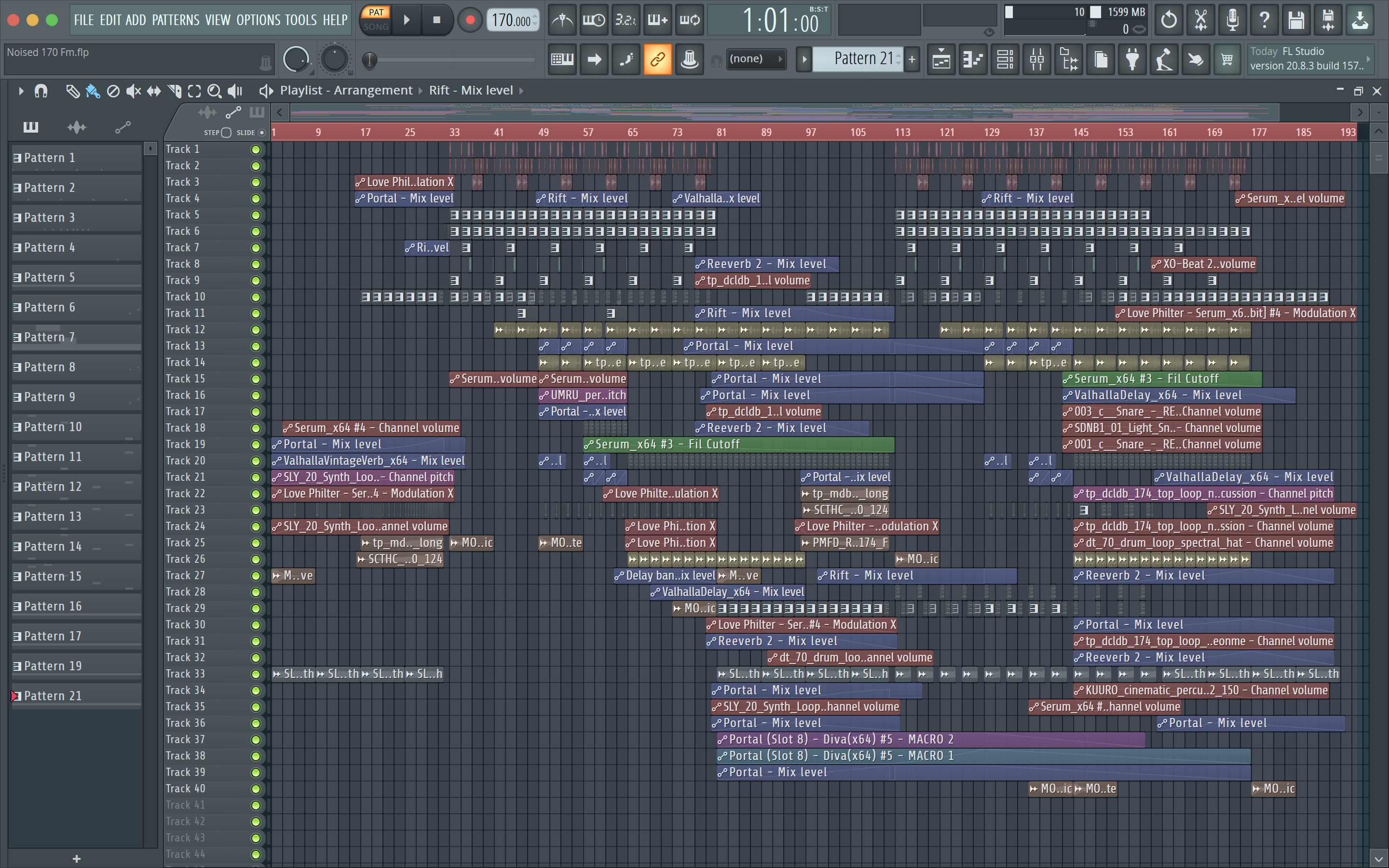The height and width of the screenshot is (868, 1389).
Task: Click the Stop button in transport
Action: pos(437,20)
